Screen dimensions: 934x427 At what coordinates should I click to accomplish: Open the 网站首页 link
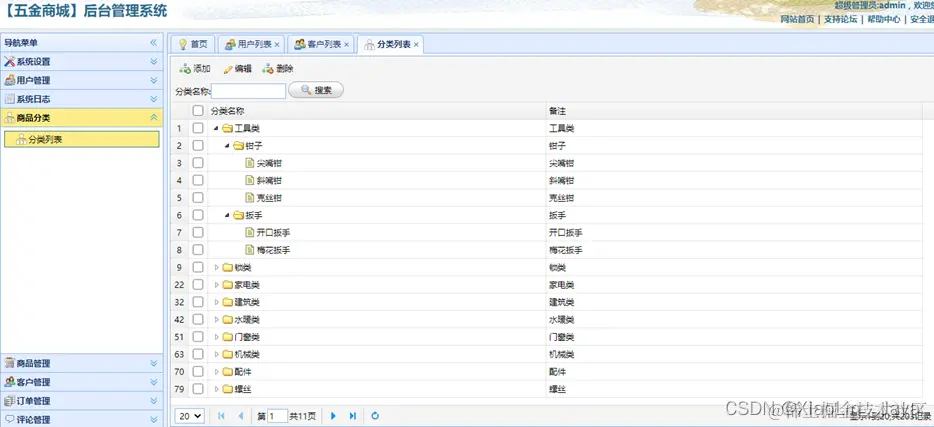click(x=797, y=19)
